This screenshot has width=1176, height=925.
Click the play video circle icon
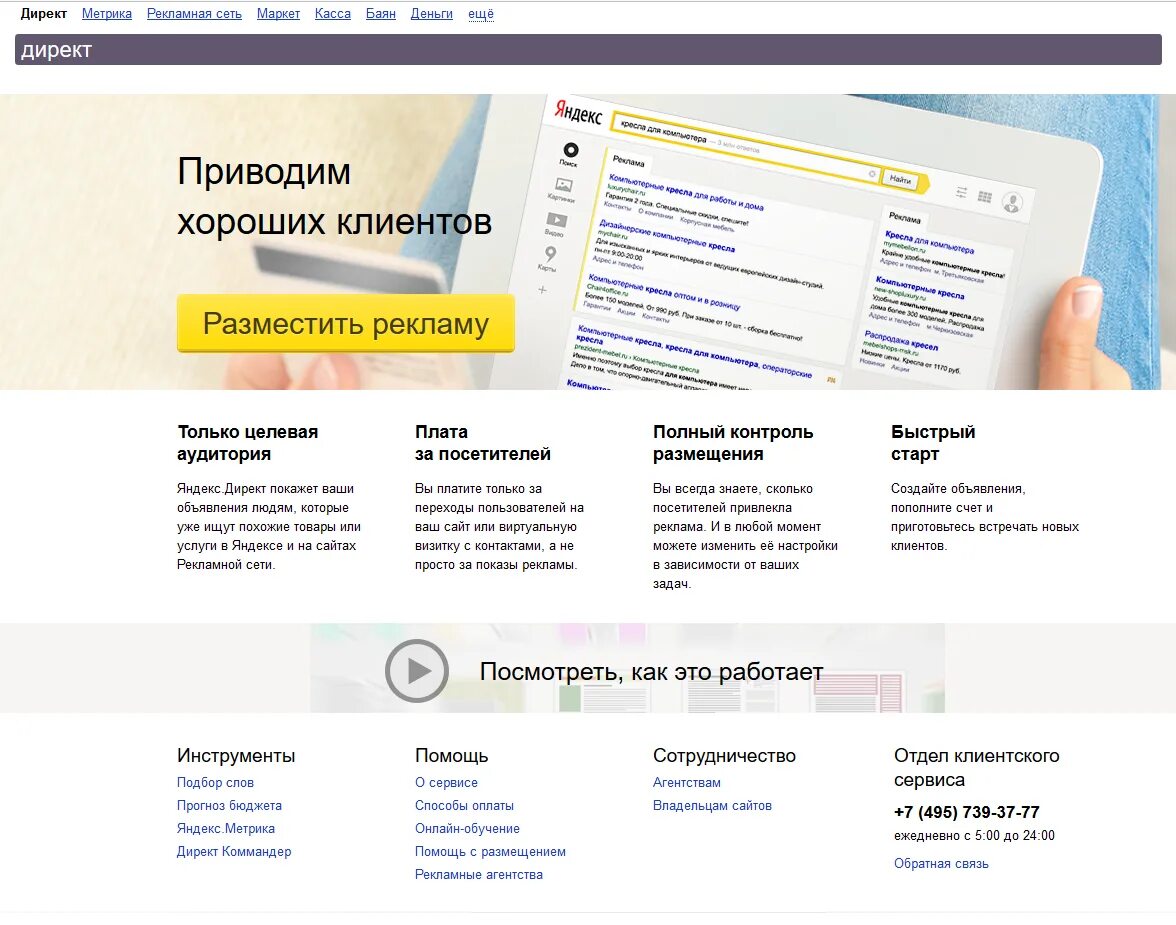coord(417,671)
